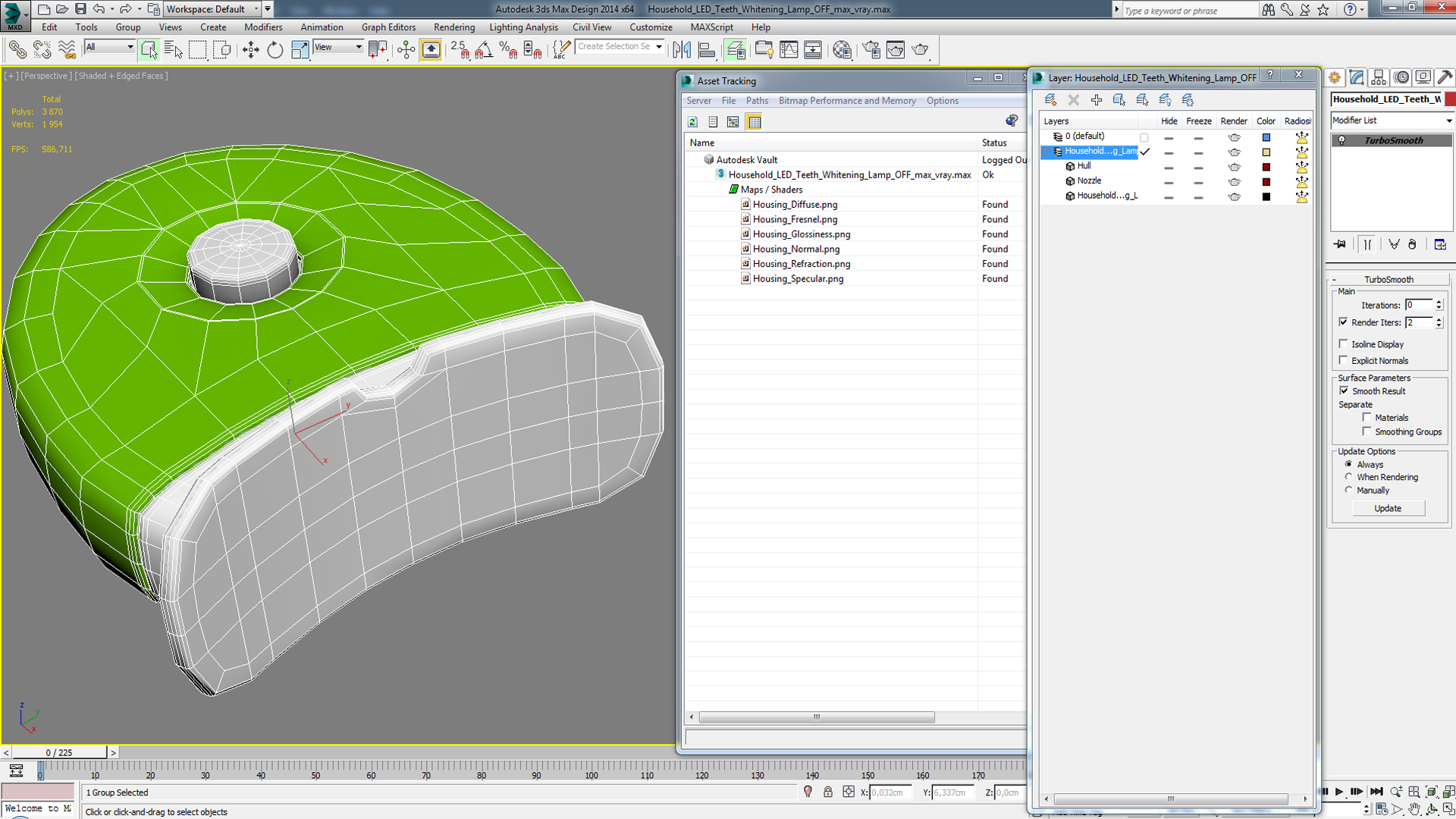Viewport: 1456px width, 819px height.
Task: Click the layer Add icon in Layers panel
Action: [1095, 98]
